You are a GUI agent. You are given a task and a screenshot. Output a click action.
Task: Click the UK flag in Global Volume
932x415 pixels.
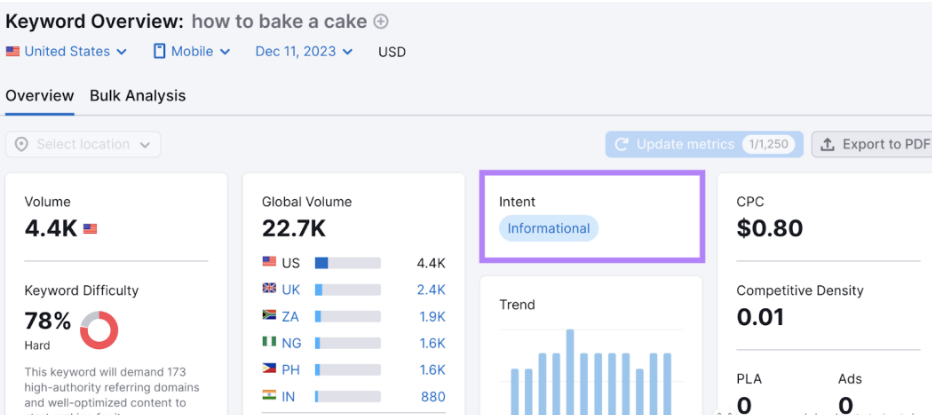269,289
